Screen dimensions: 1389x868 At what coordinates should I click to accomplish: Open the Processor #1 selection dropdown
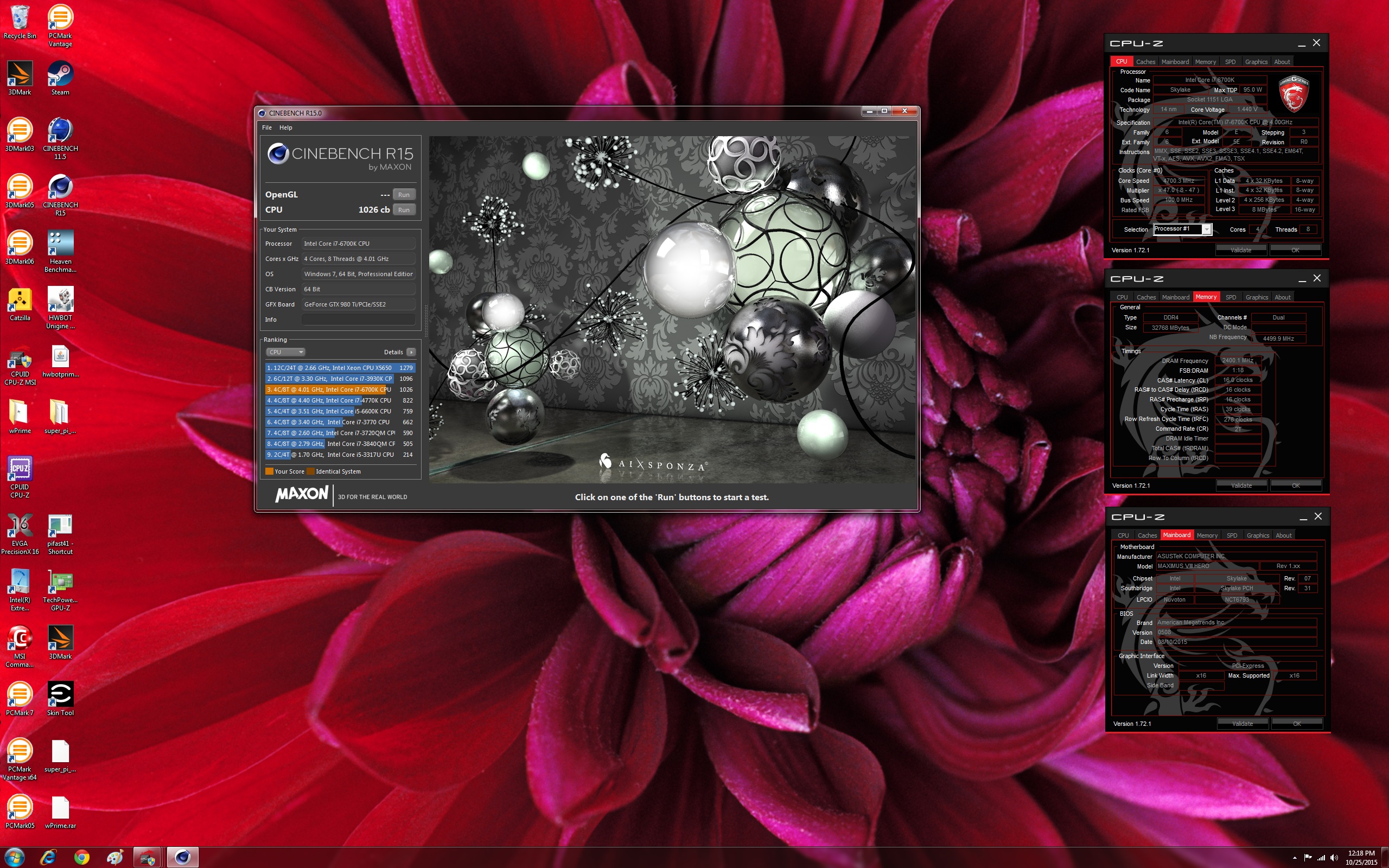pyautogui.click(x=1182, y=229)
